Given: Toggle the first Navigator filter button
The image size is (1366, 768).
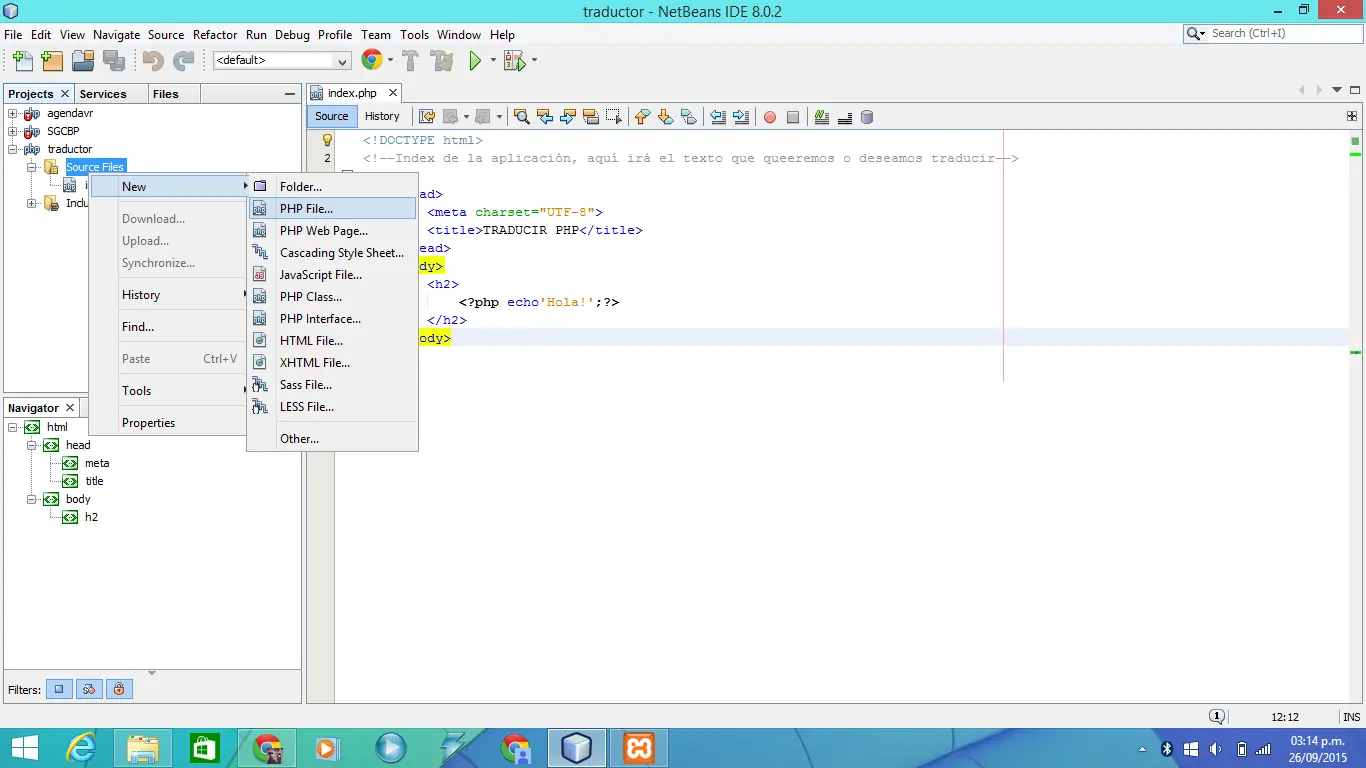Looking at the screenshot, I should coord(59,689).
